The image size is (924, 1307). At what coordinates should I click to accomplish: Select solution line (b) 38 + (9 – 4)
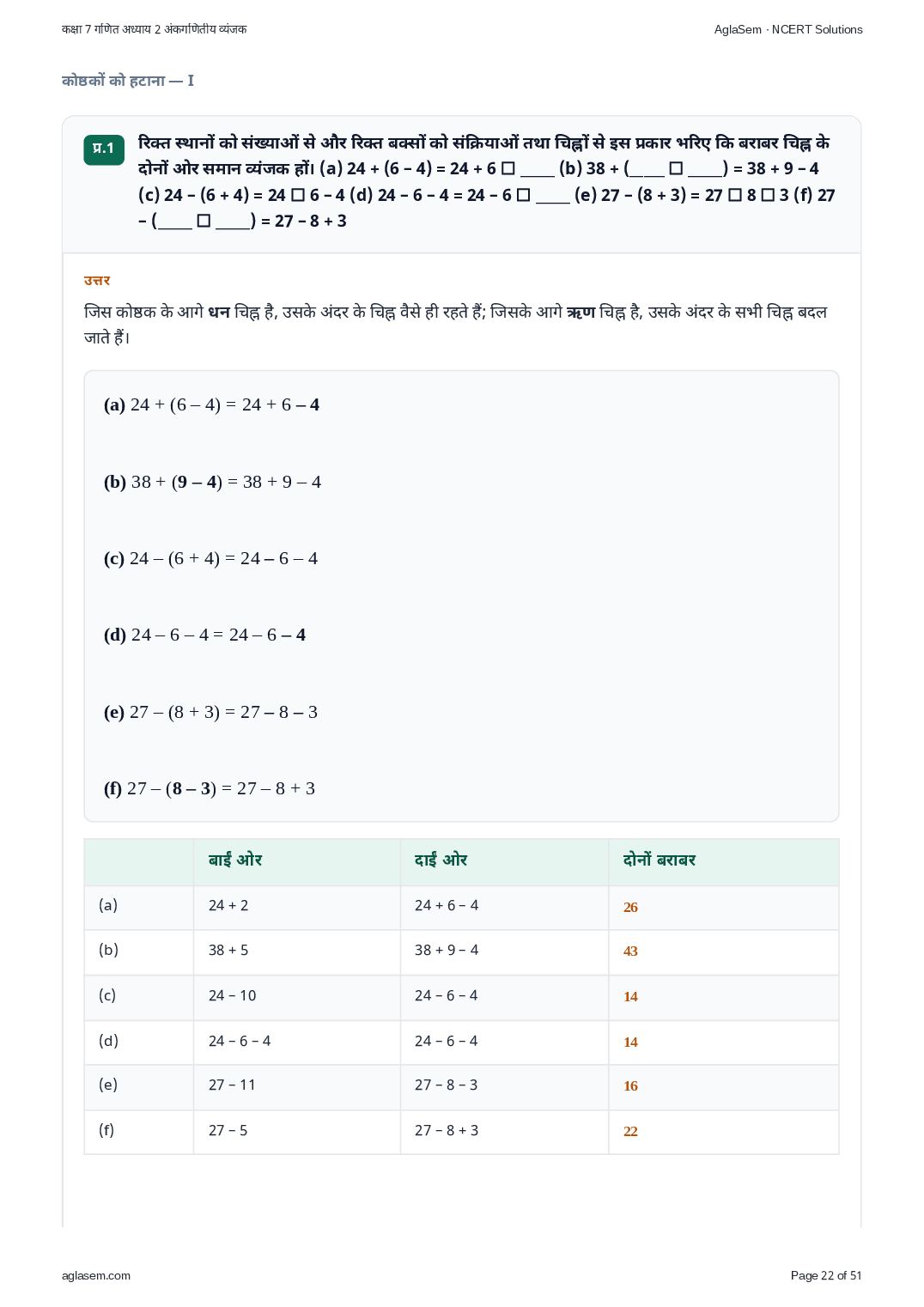[212, 482]
